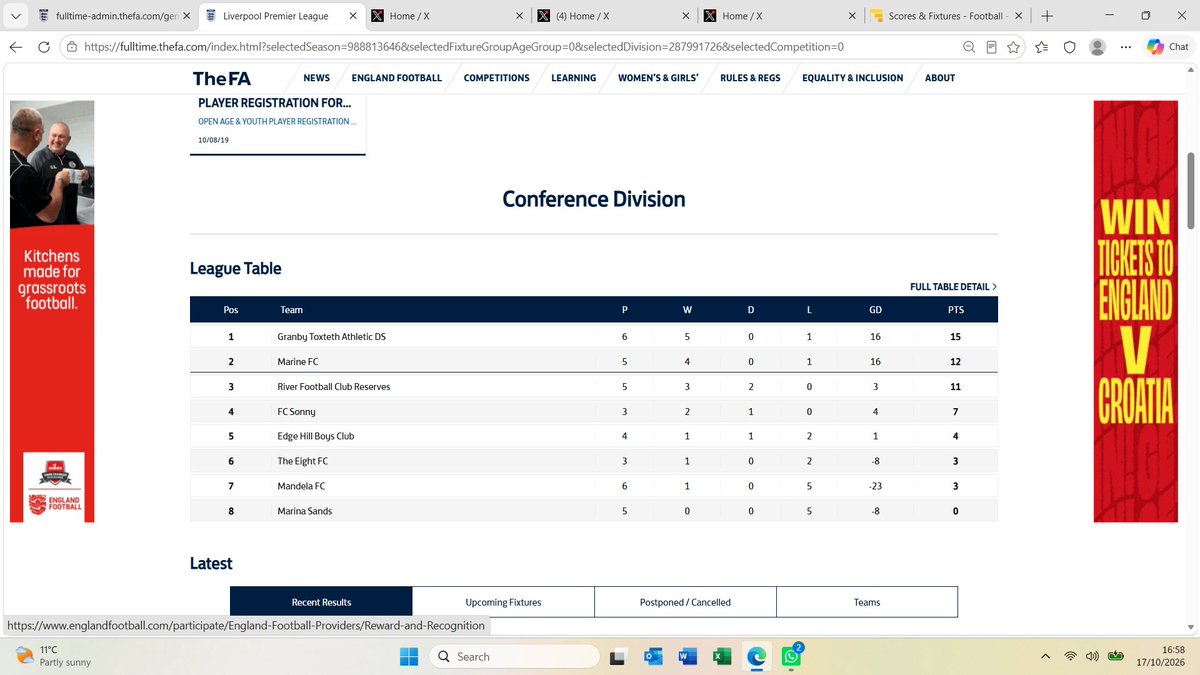This screenshot has width=1200, height=675.
Task: Click River Football Club Reserves team name
Action: tap(334, 387)
